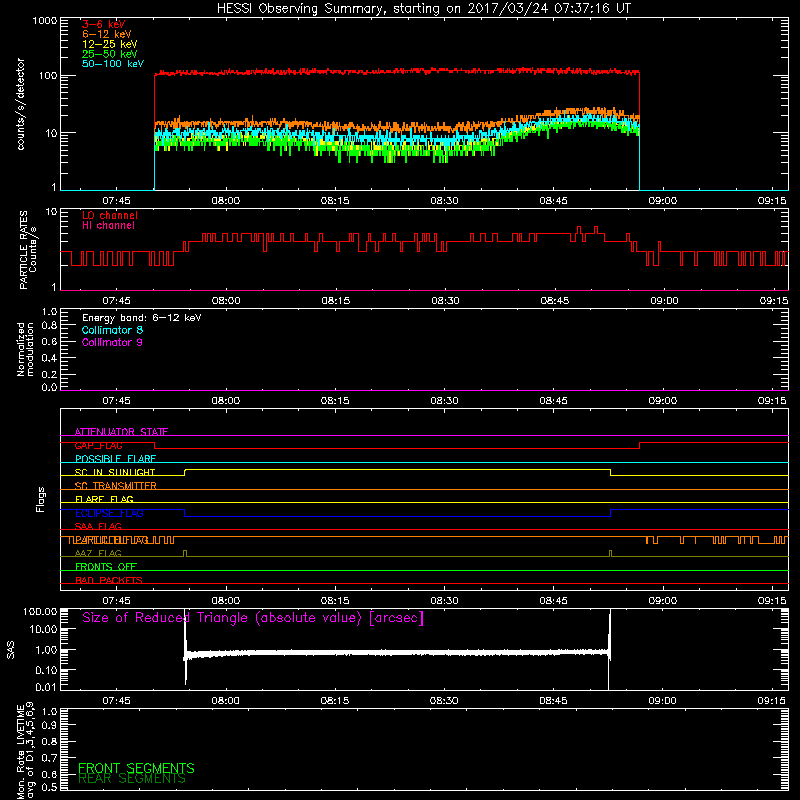Select the HI channel legend label

[108, 226]
